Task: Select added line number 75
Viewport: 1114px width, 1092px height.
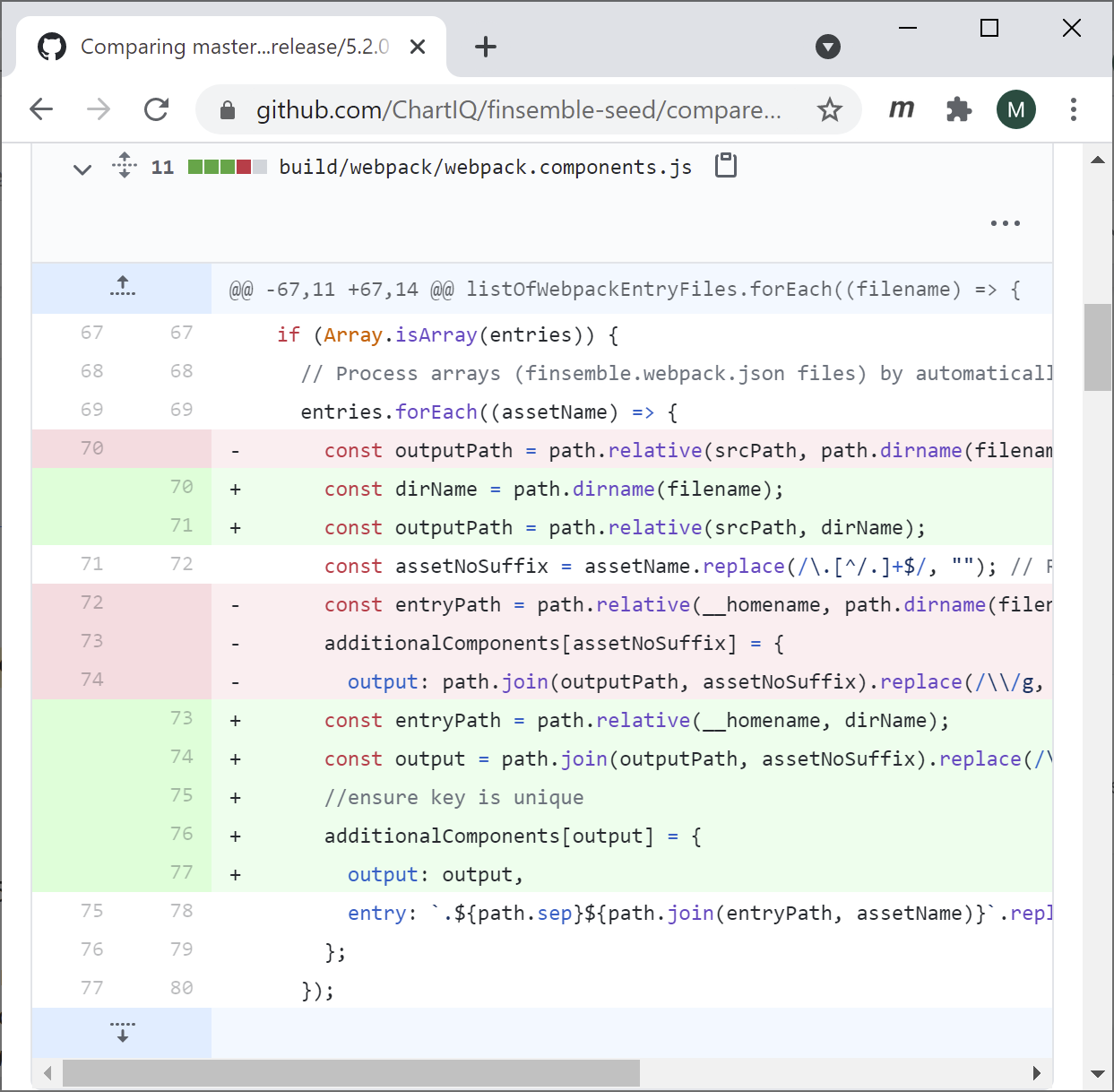Action: [181, 795]
